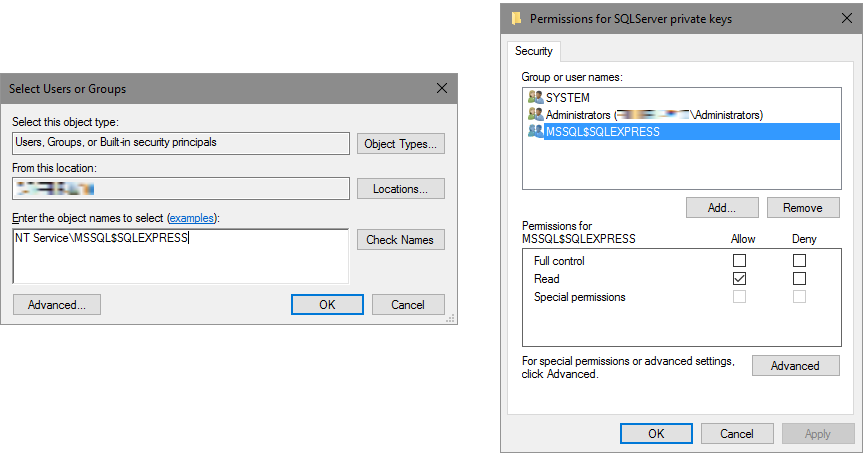Close the Select Users or Groups dialog
The height and width of the screenshot is (454, 866).
tap(442, 89)
